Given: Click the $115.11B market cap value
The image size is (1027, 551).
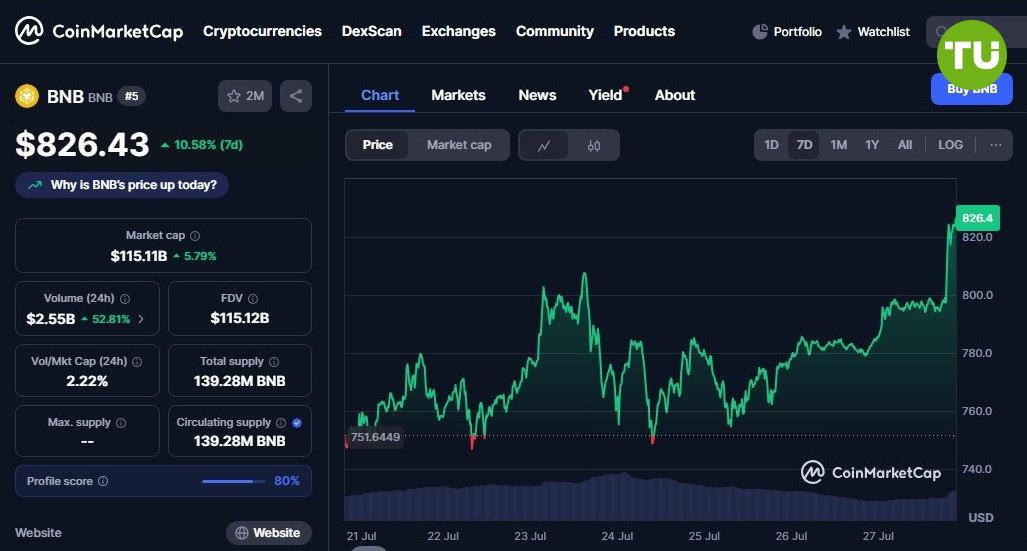Looking at the screenshot, I should click(139, 256).
